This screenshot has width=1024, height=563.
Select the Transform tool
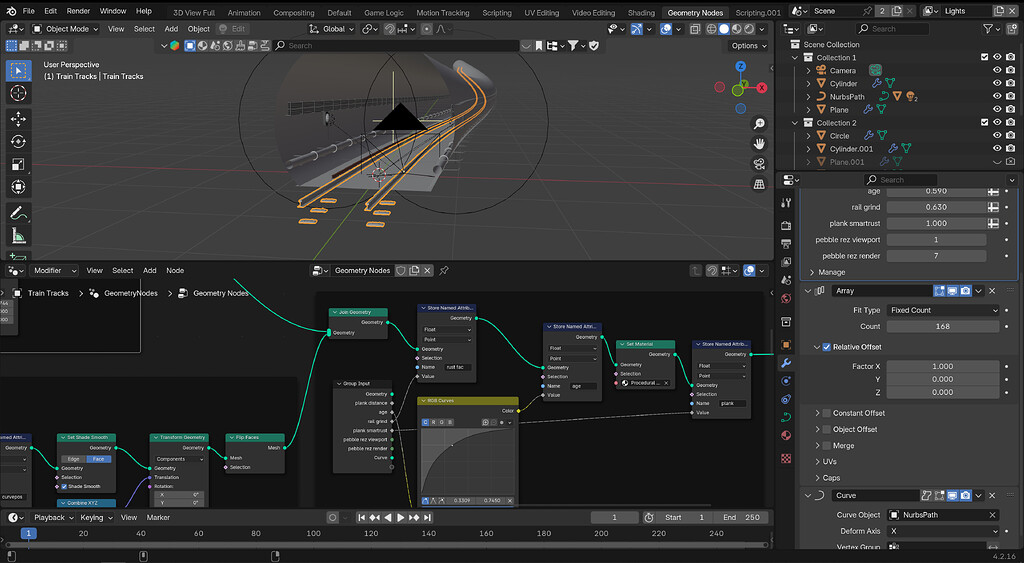tap(18, 187)
